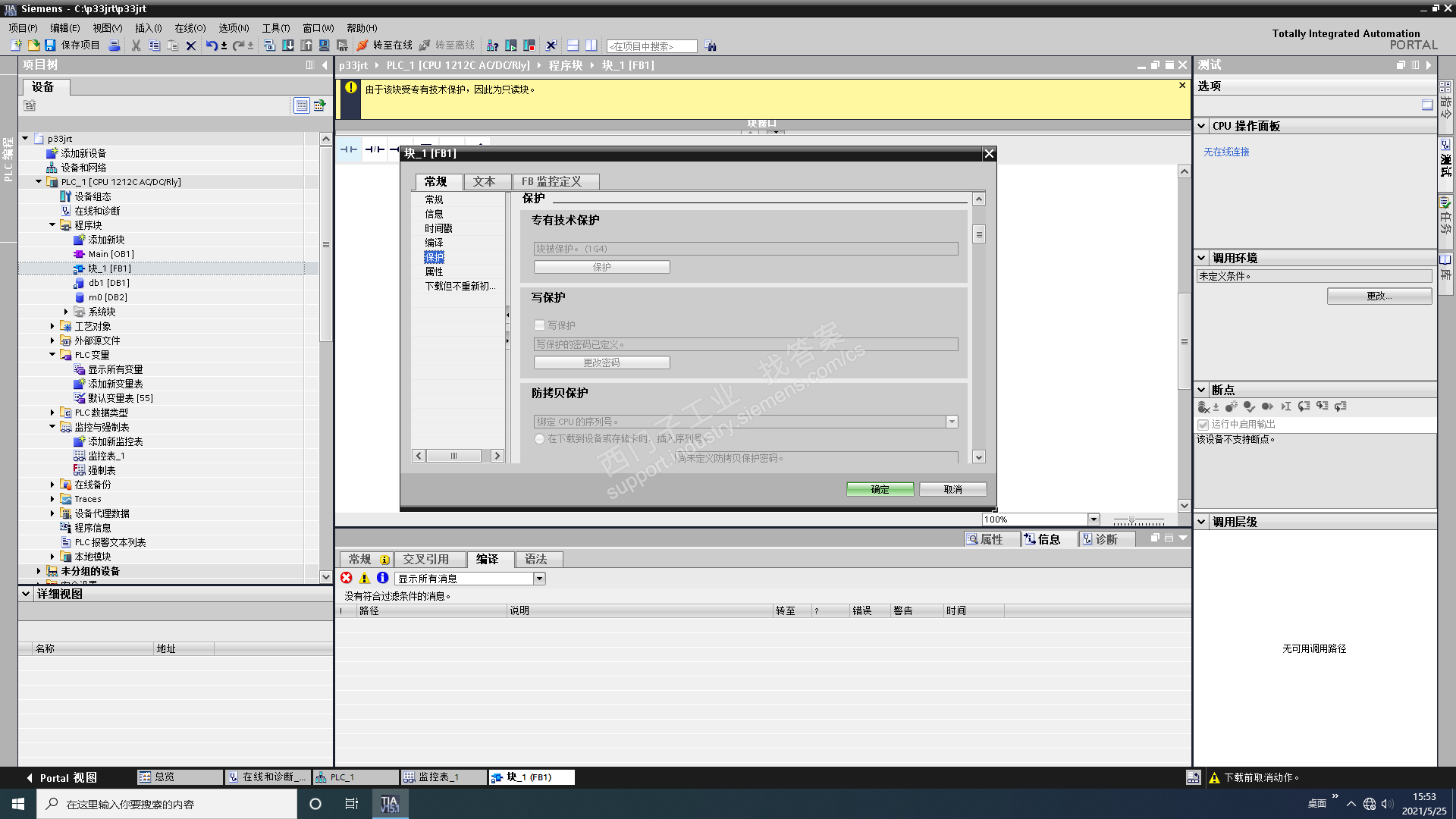Click the undo arrow icon
This screenshot has width=1456, height=819.
point(212,45)
